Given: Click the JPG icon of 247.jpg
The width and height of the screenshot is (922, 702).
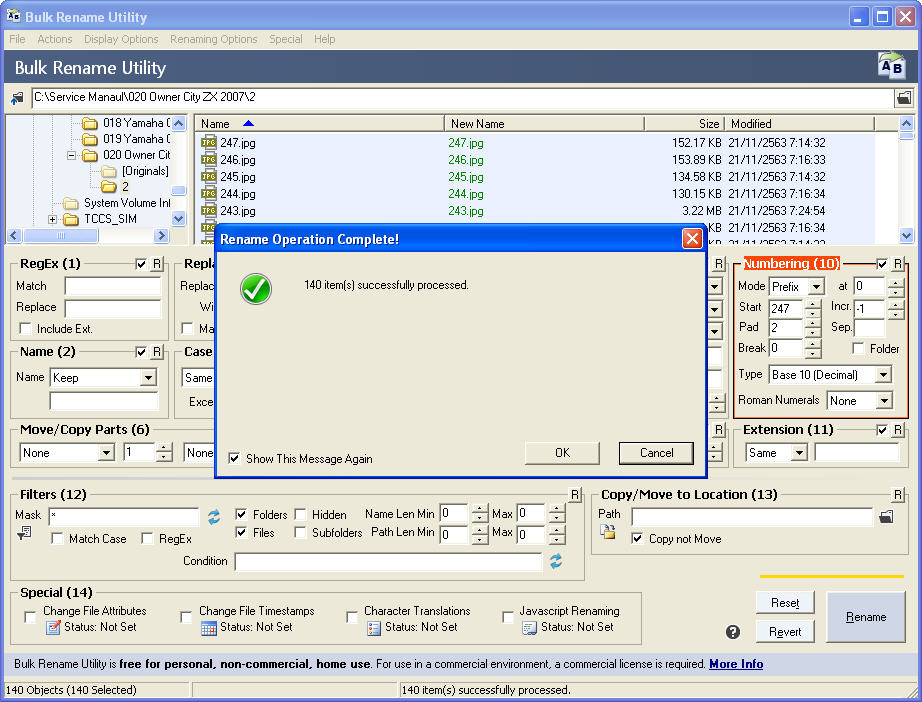Looking at the screenshot, I should pyautogui.click(x=209, y=142).
